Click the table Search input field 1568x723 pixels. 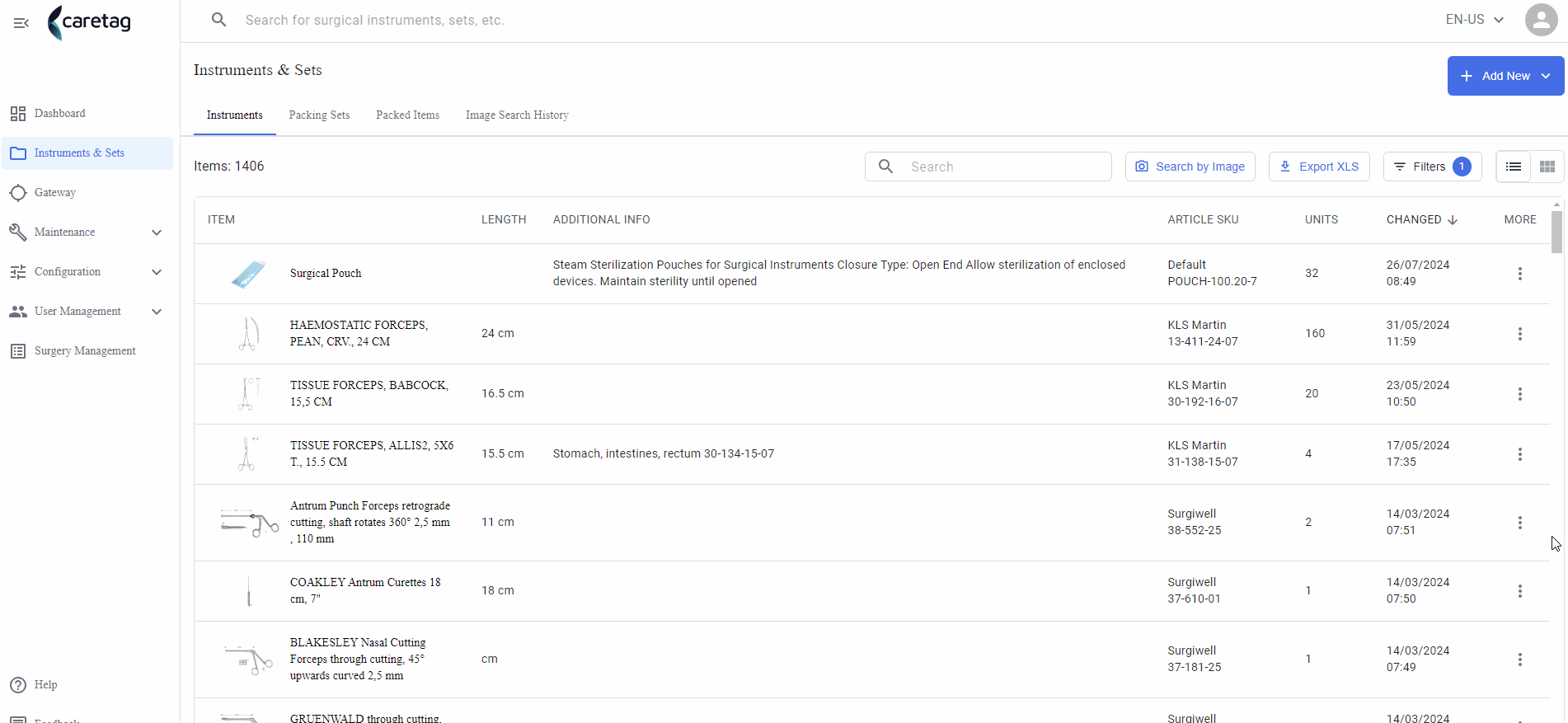coord(988,167)
